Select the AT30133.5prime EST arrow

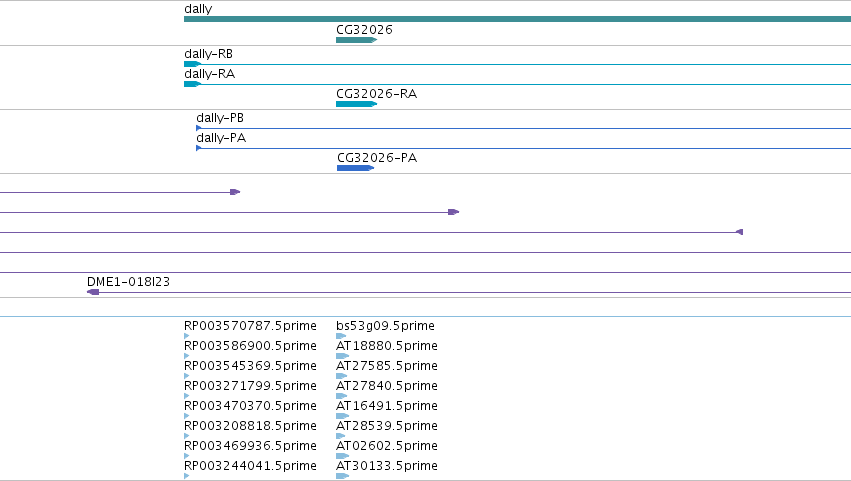pyautogui.click(x=342, y=476)
